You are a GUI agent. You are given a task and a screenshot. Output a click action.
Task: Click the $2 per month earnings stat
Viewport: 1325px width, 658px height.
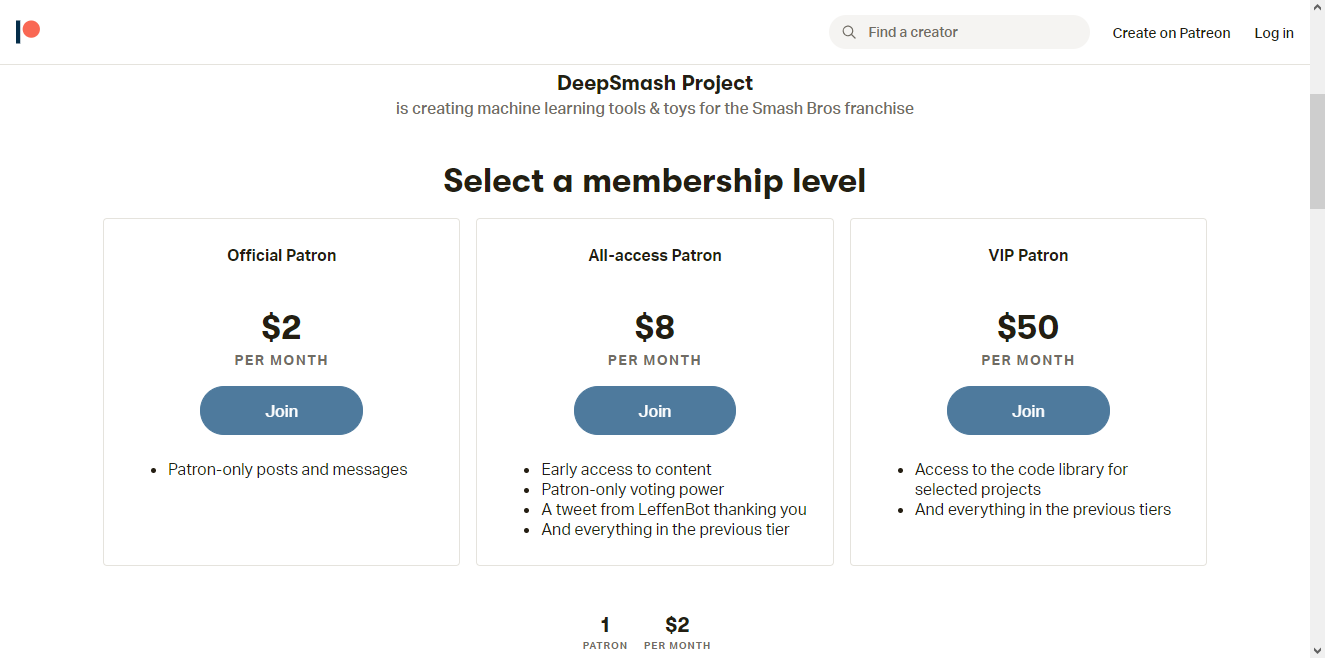pyautogui.click(x=677, y=633)
